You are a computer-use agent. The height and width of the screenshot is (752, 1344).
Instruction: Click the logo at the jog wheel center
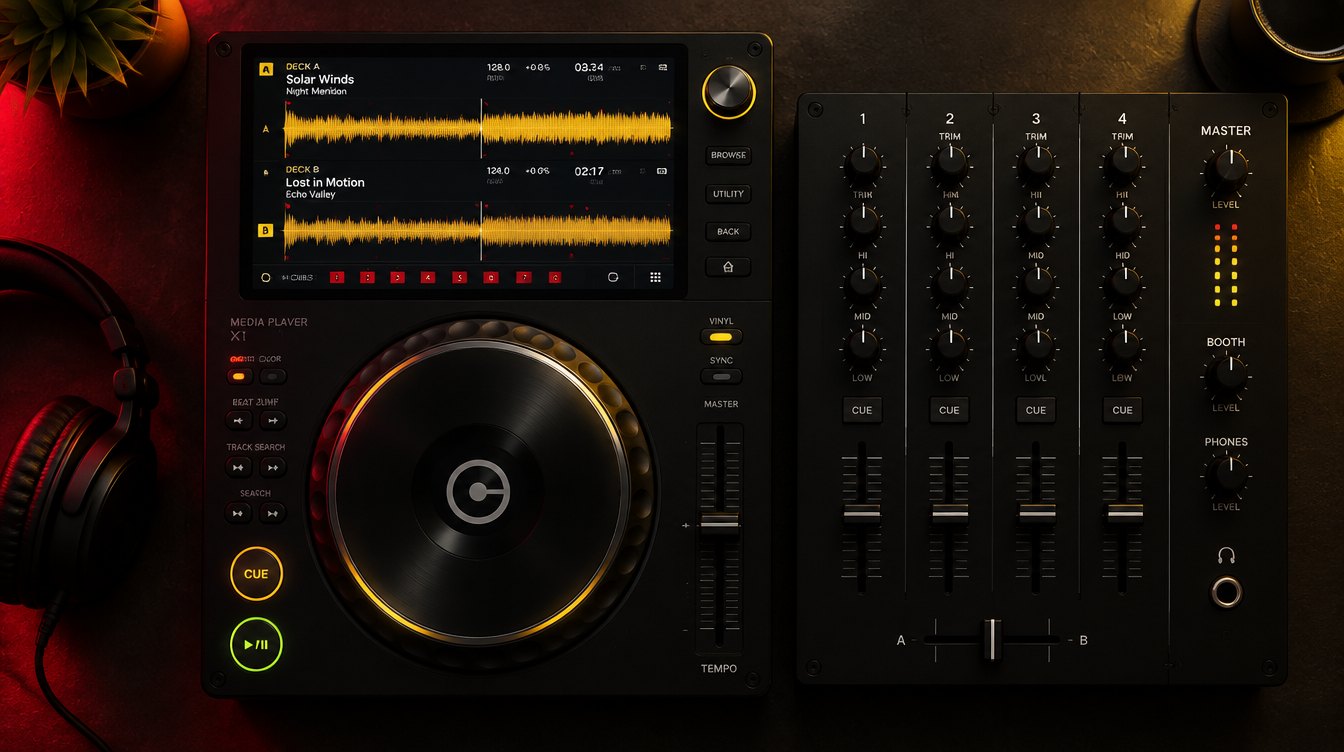(x=478, y=492)
